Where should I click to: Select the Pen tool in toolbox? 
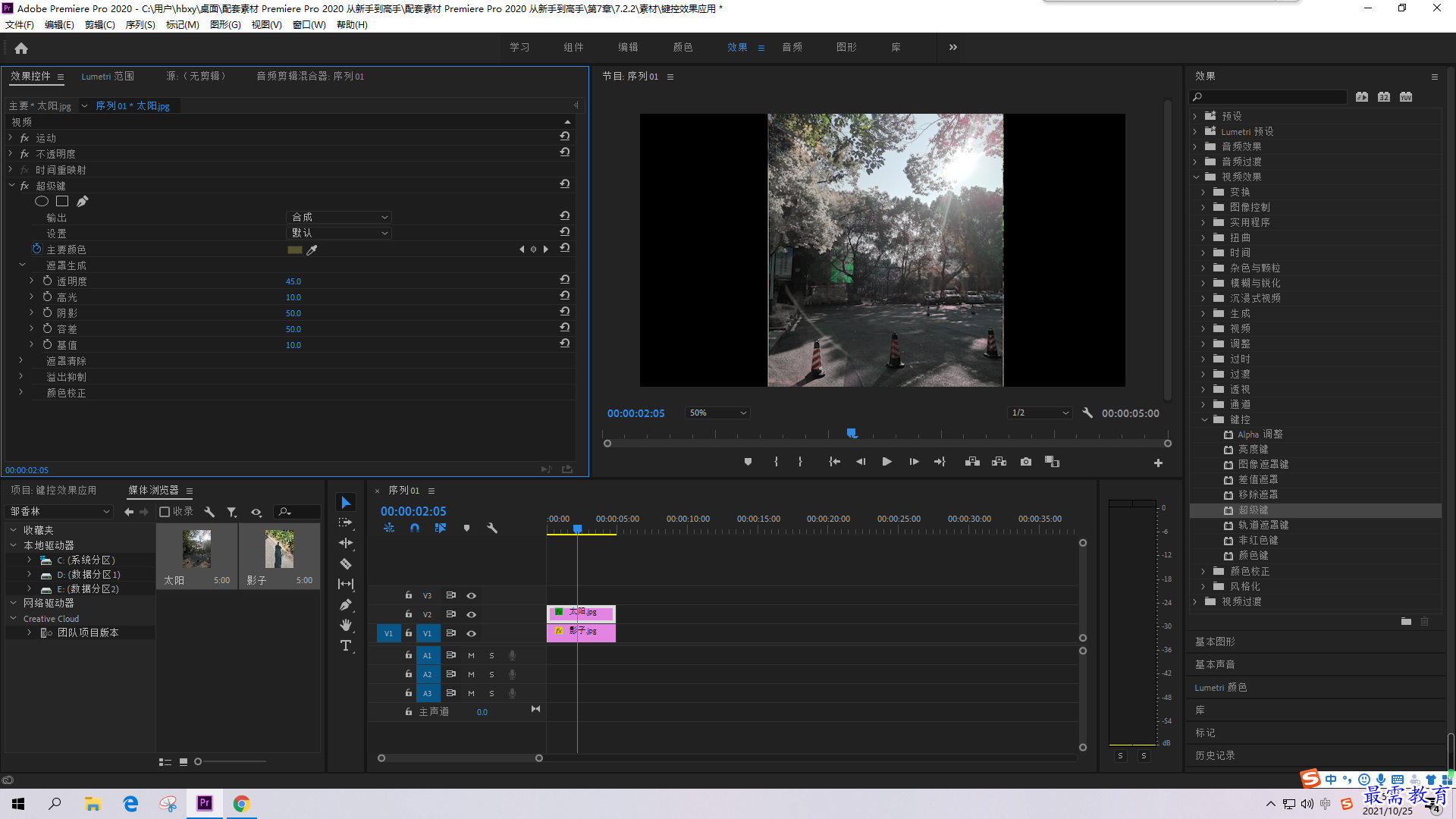click(x=346, y=604)
